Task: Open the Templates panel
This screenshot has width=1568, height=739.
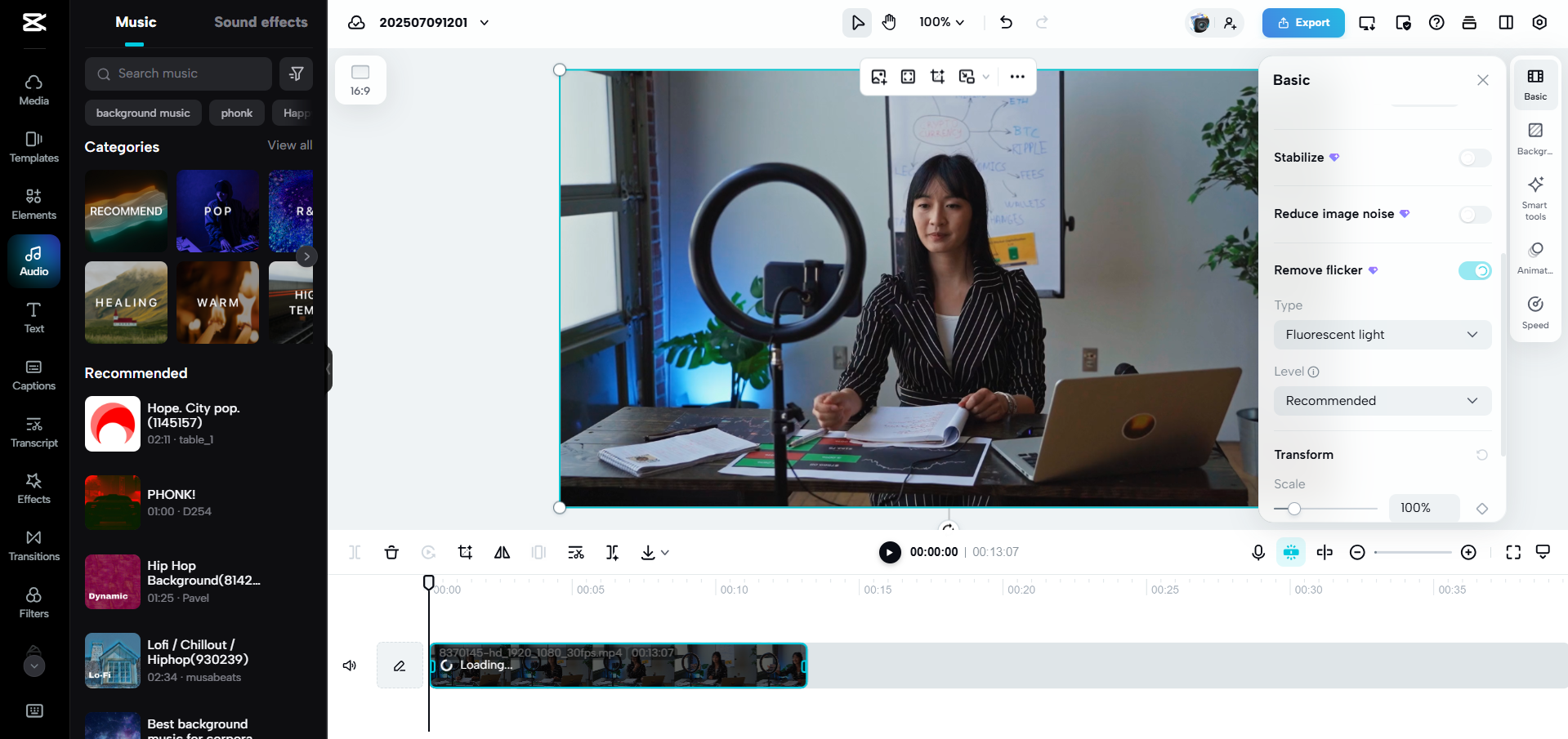Action: point(34,147)
